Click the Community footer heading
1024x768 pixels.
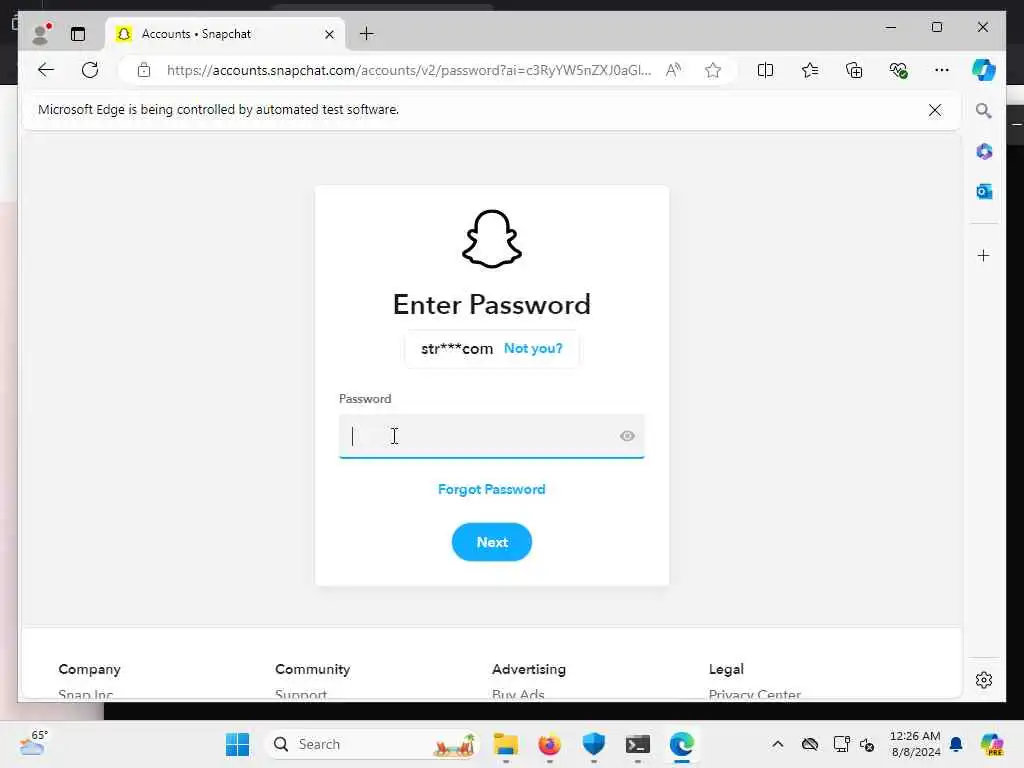coord(313,669)
